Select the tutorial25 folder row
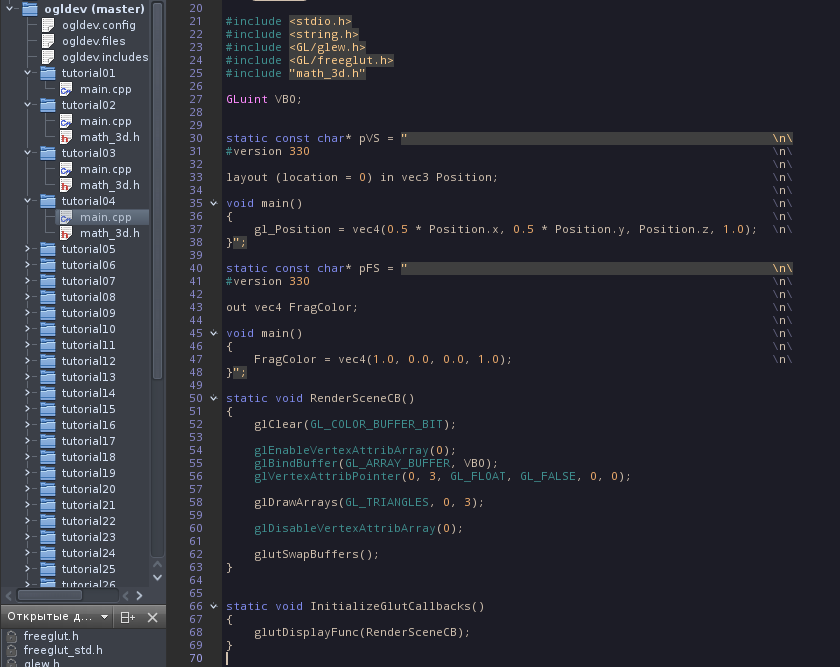Image resolution: width=840 pixels, height=667 pixels. [x=86, y=569]
